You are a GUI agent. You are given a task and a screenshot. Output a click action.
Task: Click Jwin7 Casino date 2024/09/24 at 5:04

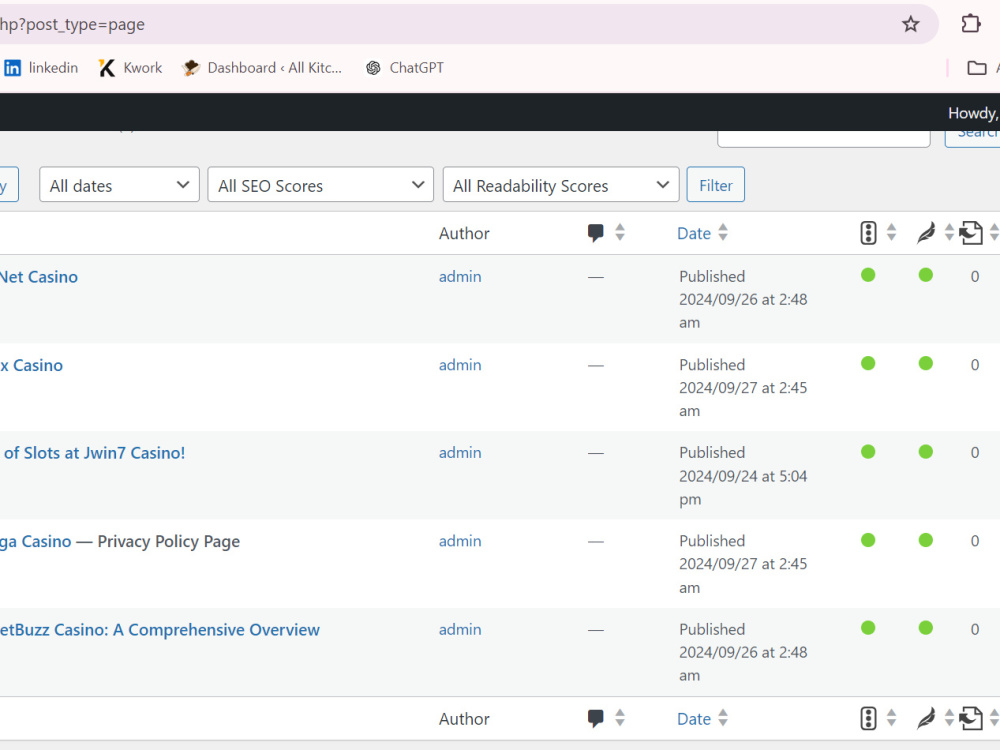pos(743,476)
